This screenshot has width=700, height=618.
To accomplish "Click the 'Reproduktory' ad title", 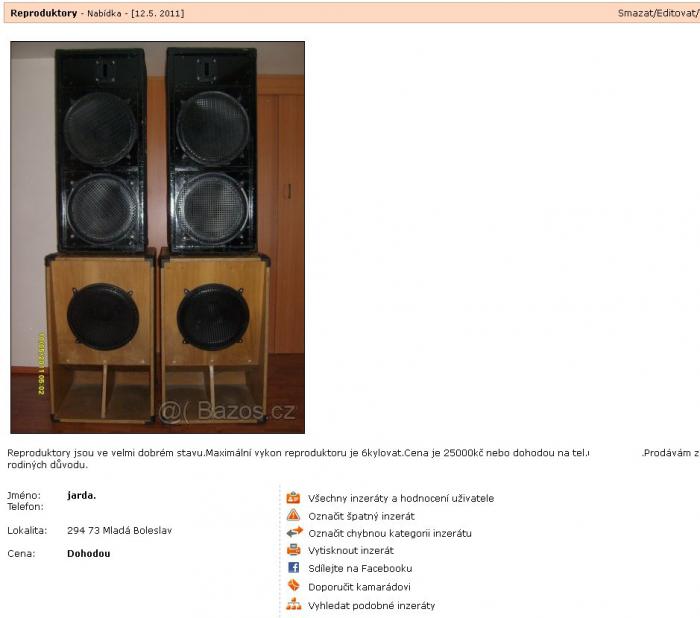I will [x=44, y=13].
